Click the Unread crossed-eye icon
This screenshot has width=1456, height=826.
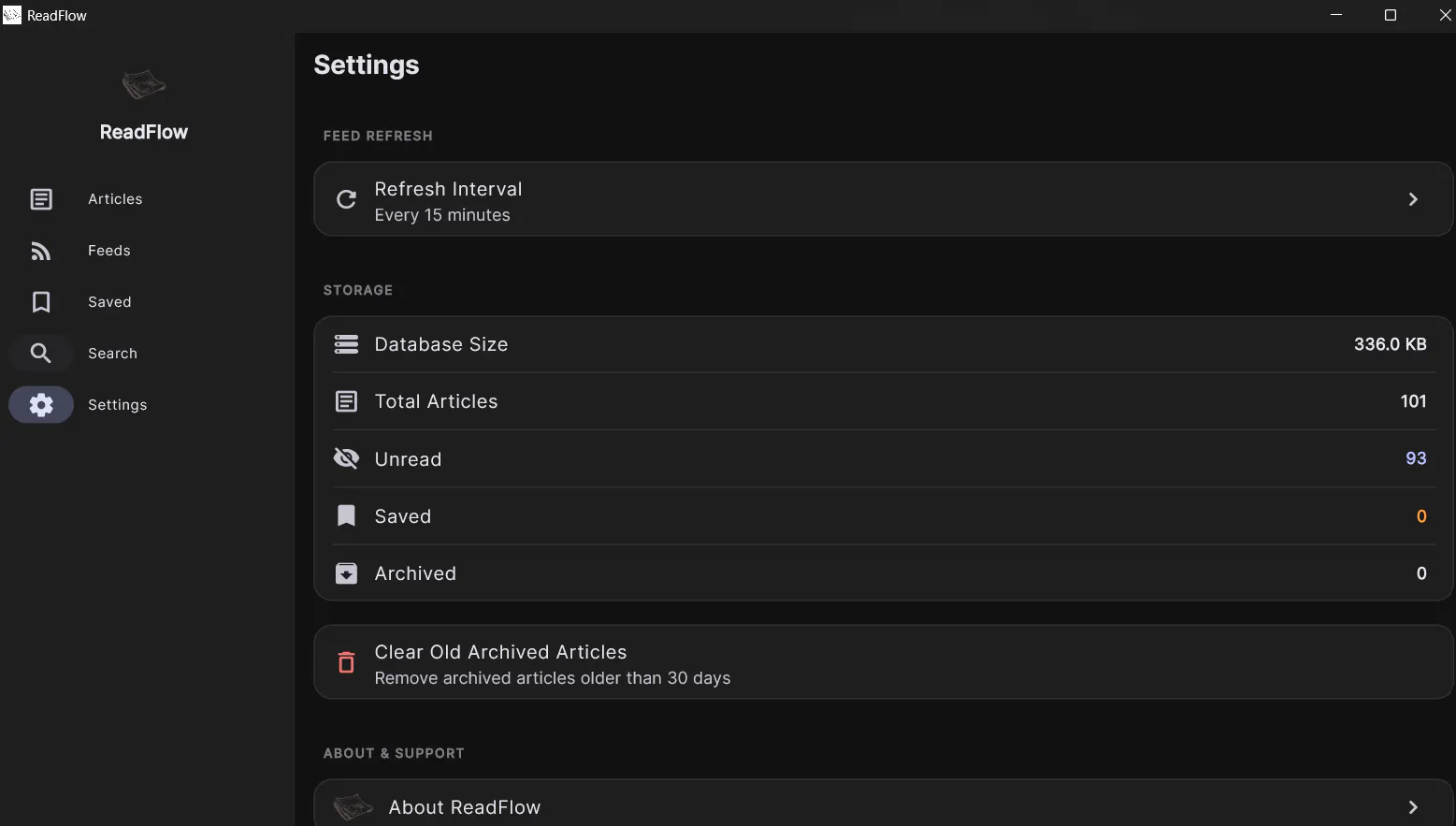point(346,458)
